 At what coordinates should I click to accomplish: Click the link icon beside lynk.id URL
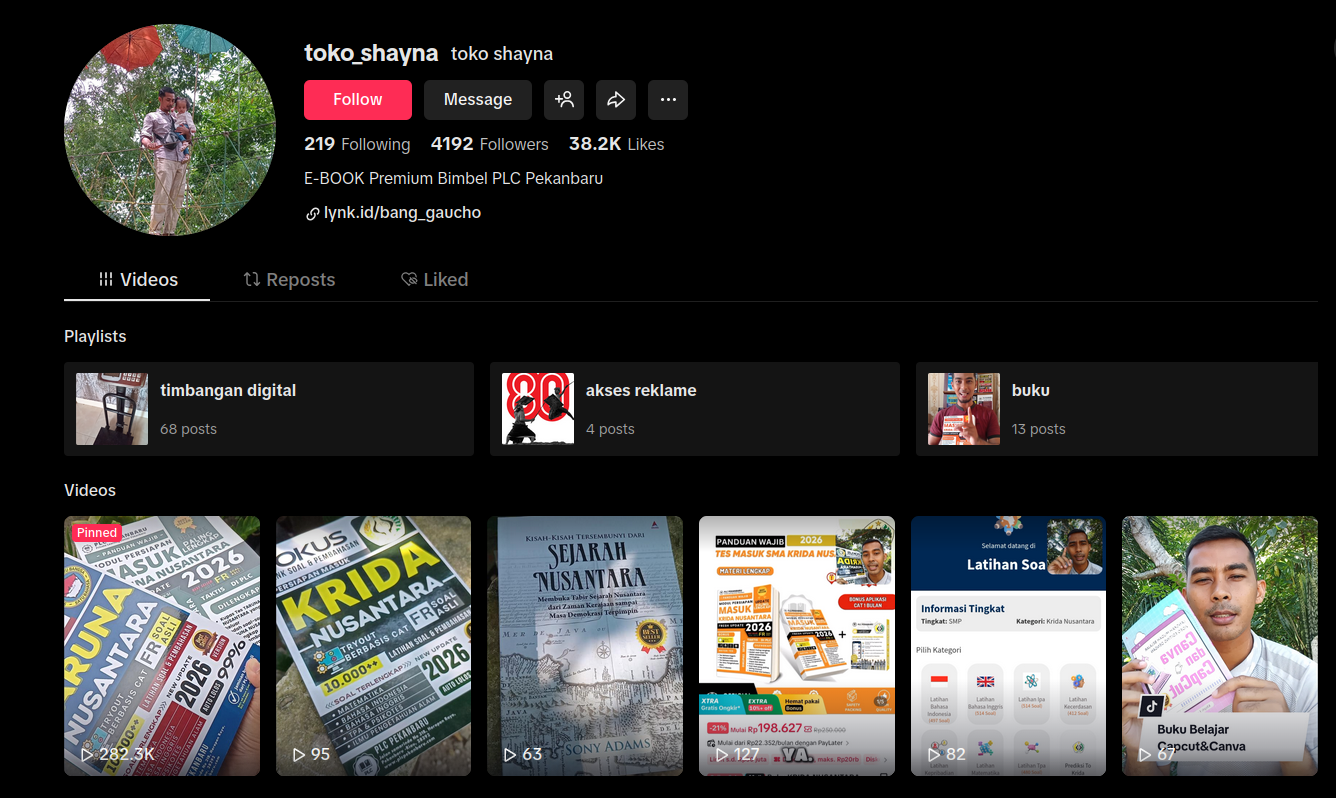pos(312,214)
